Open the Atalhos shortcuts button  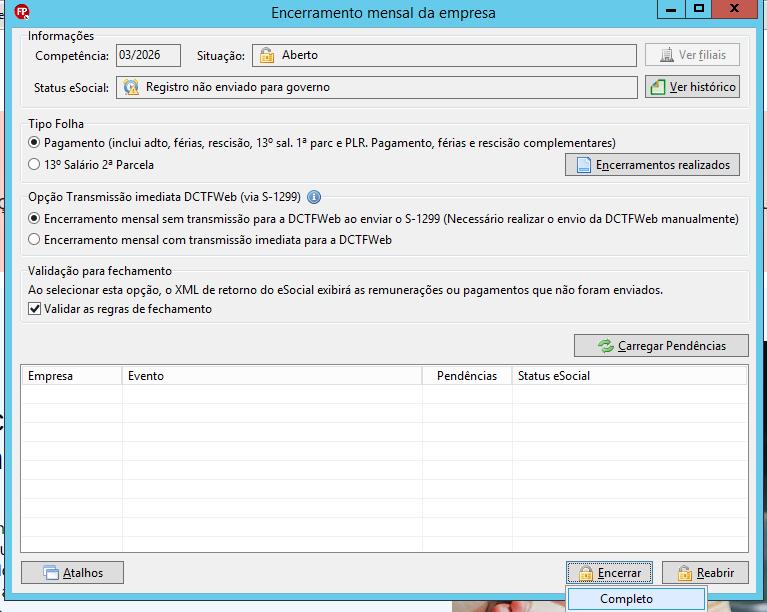pyautogui.click(x=72, y=572)
